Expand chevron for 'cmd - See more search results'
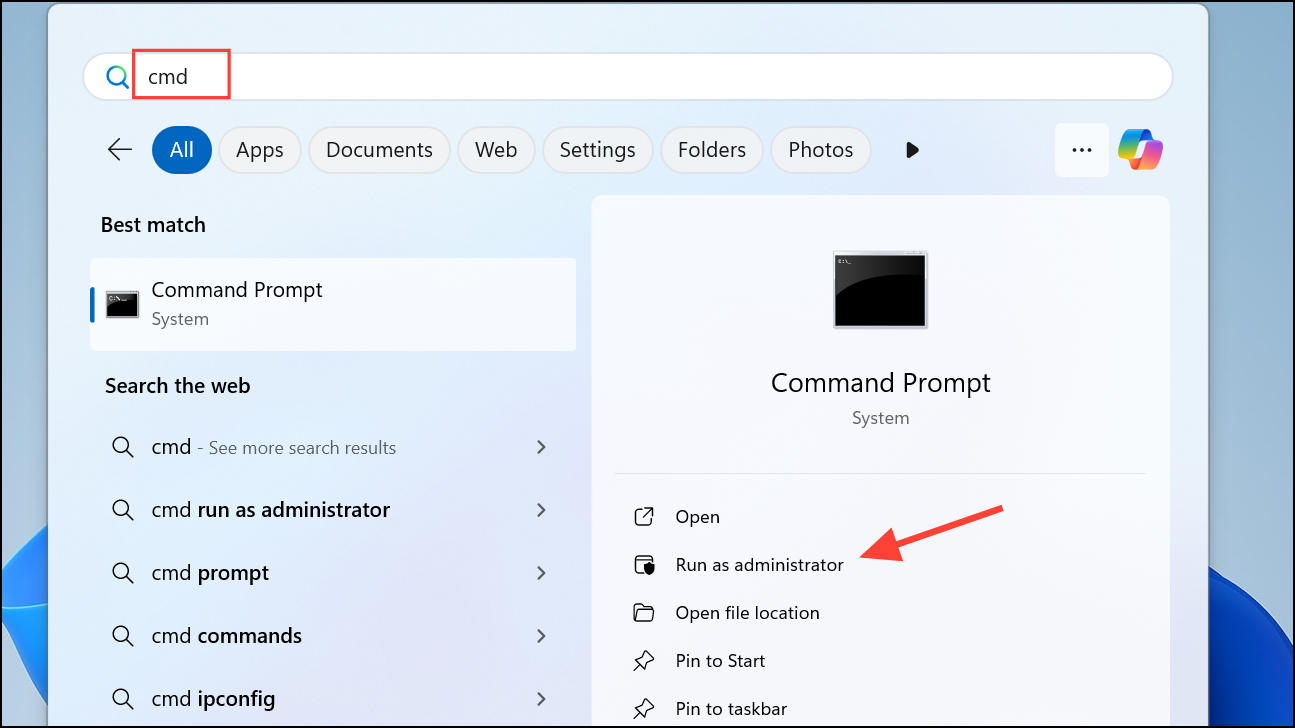Viewport: 1295px width, 728px height. (541, 447)
